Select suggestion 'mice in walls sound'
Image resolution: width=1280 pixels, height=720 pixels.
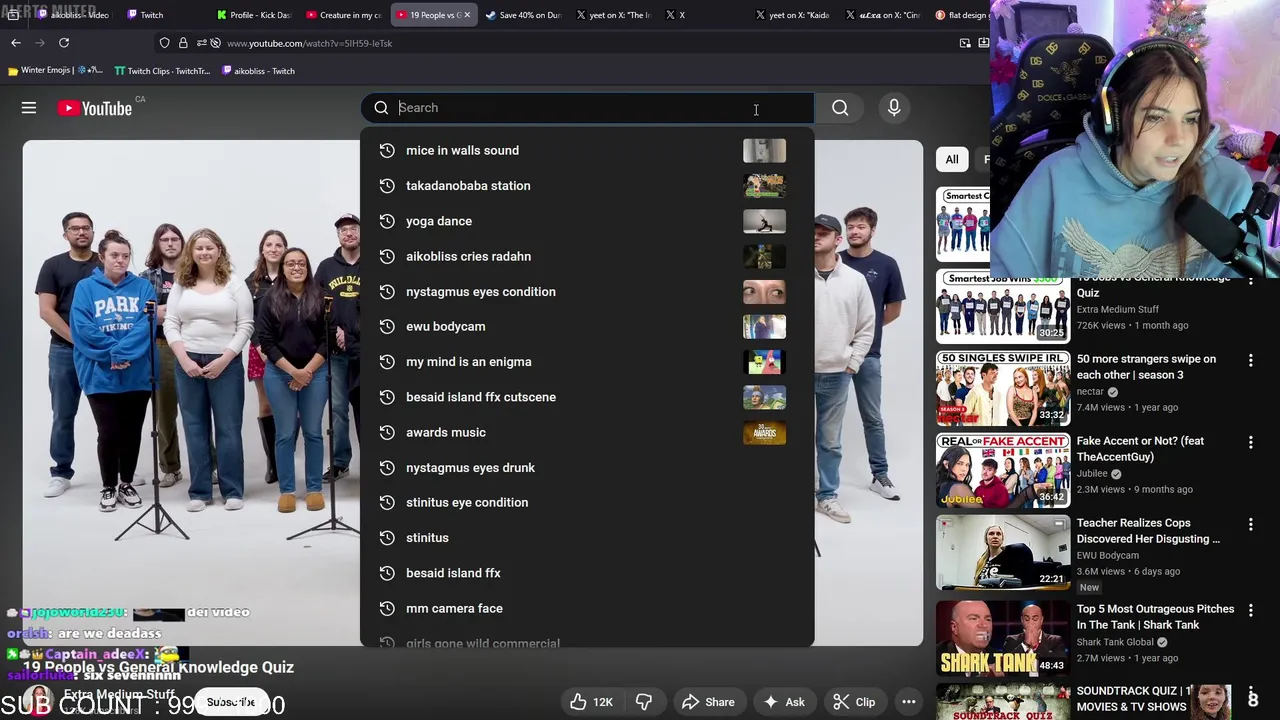(587, 150)
